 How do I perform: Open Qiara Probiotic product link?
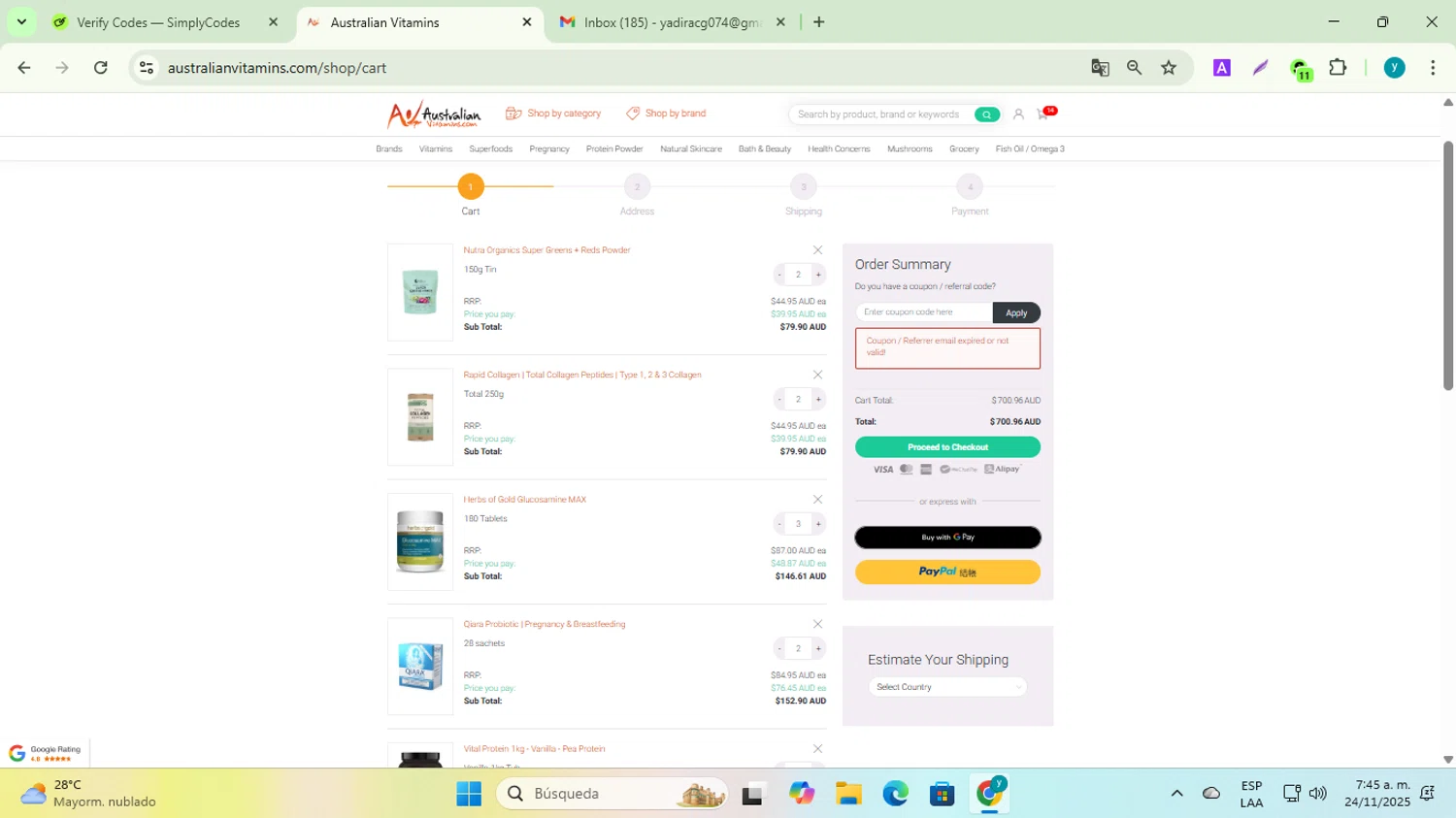(544, 624)
